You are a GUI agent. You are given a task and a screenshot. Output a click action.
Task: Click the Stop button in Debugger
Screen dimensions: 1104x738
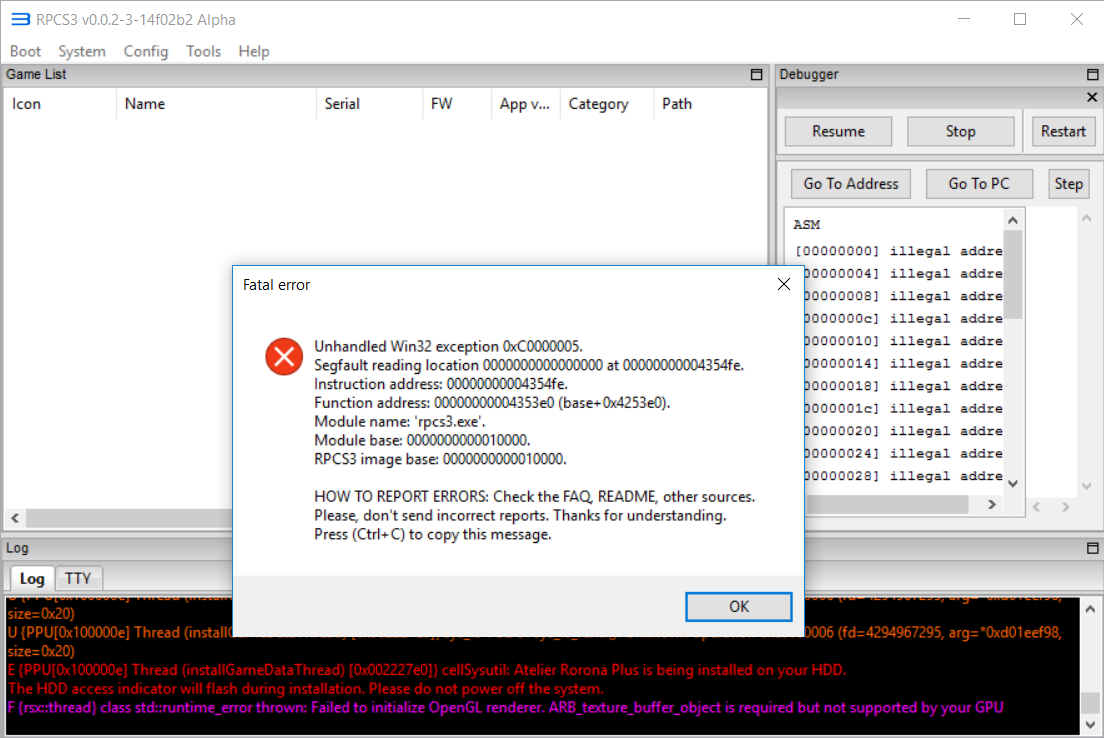960,132
